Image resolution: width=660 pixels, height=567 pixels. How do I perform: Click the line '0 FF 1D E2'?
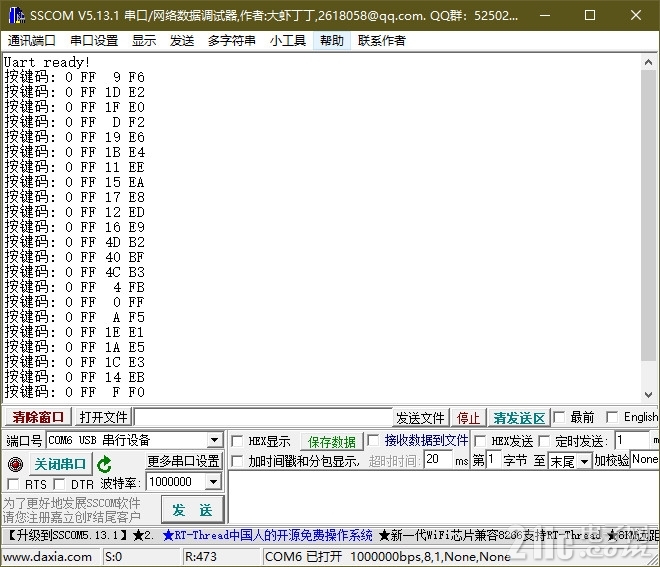pyautogui.click(x=75, y=92)
